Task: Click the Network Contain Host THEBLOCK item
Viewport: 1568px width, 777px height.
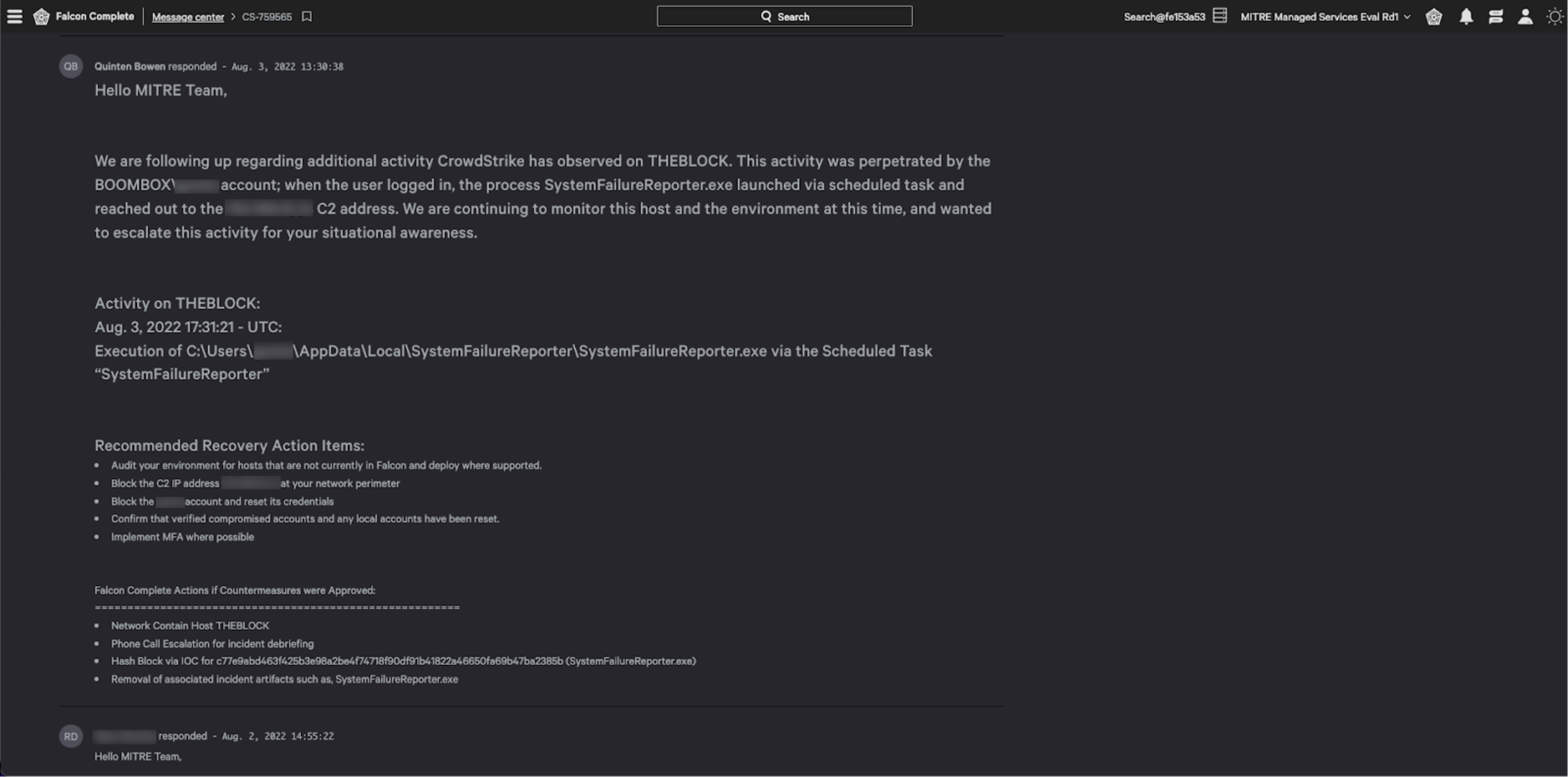Action: (190, 626)
